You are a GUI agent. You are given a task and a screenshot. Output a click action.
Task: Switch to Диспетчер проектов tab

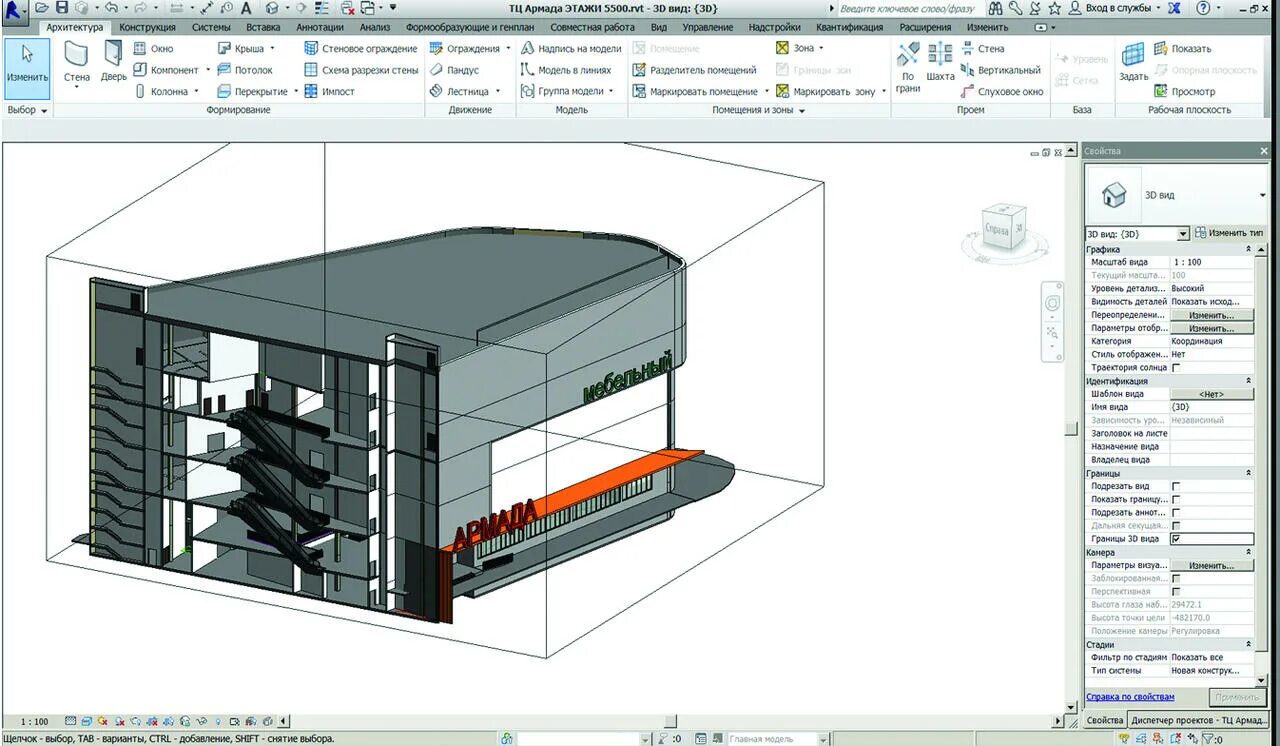point(1201,720)
